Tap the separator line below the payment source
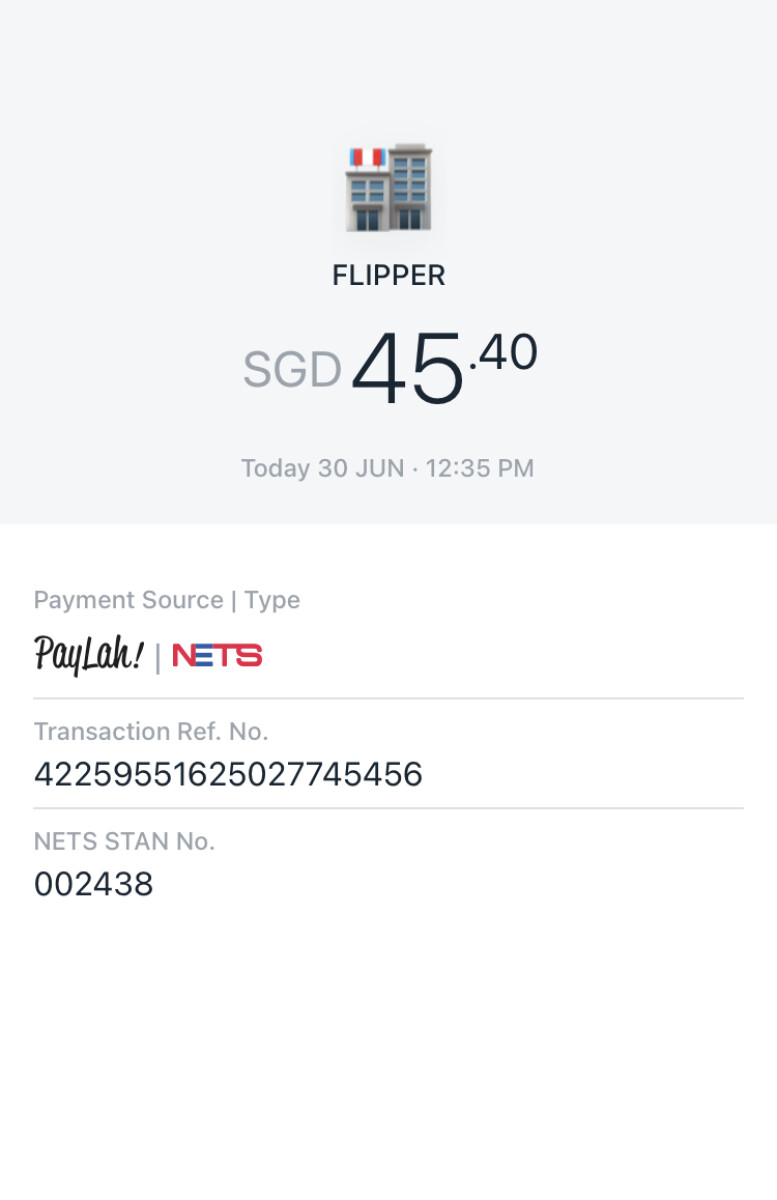Image resolution: width=777 pixels, height=1200 pixels. (x=388, y=698)
